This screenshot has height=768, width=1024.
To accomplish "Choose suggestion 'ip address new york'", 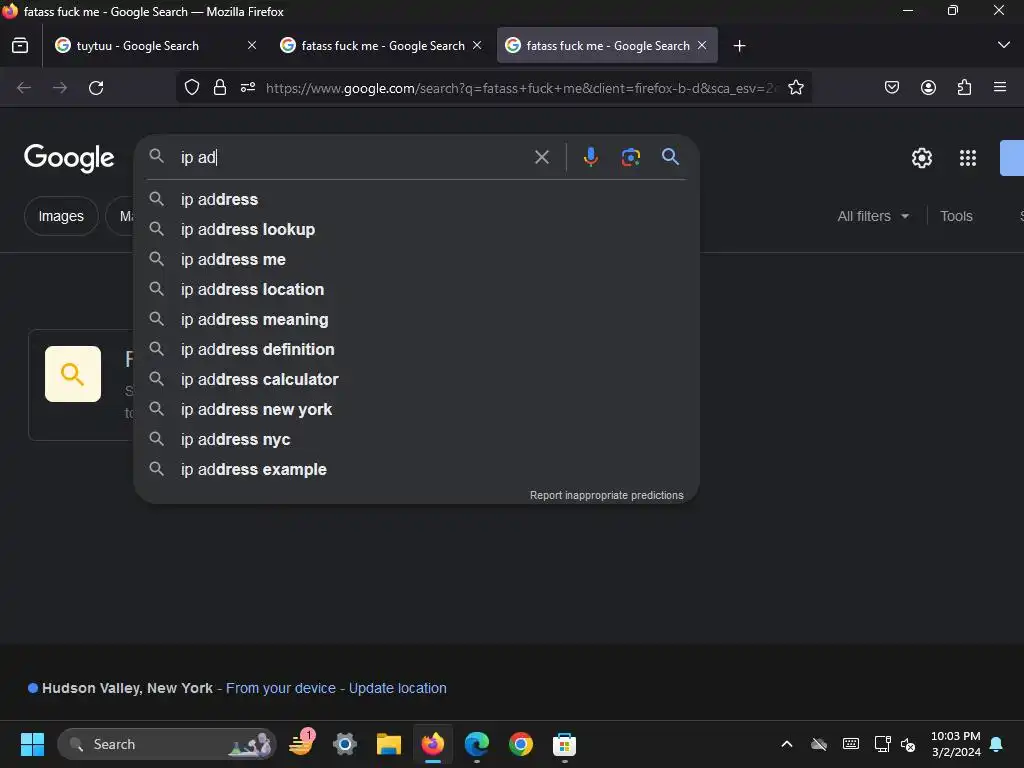I will [x=415, y=409].
